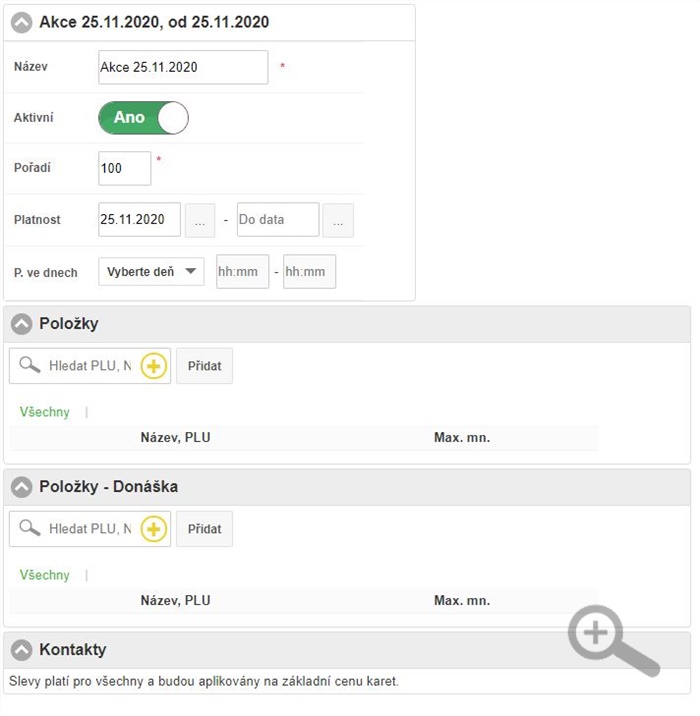Click the Pořadí input field
700x716 pixels.
pyautogui.click(x=124, y=168)
